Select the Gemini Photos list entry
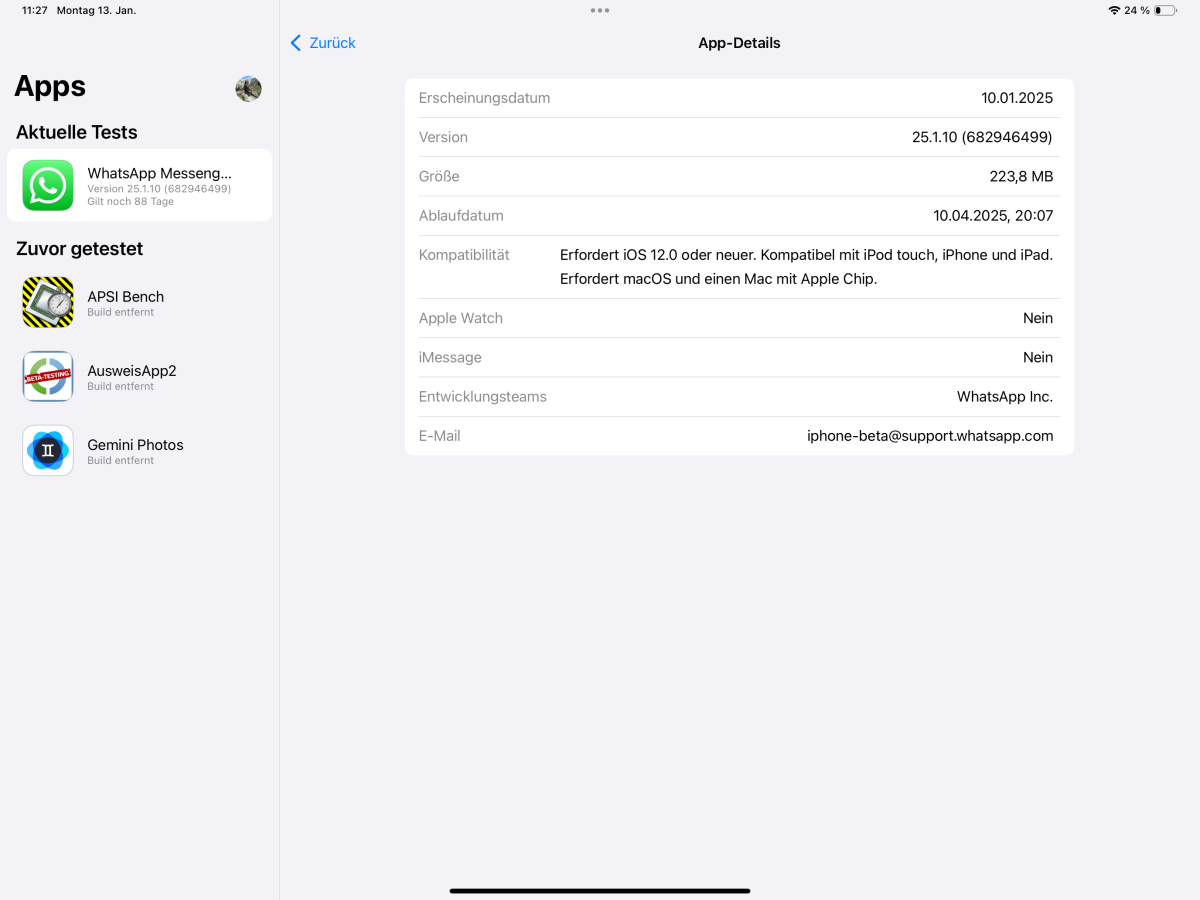Screen dimensions: 1200x900 (x=139, y=450)
